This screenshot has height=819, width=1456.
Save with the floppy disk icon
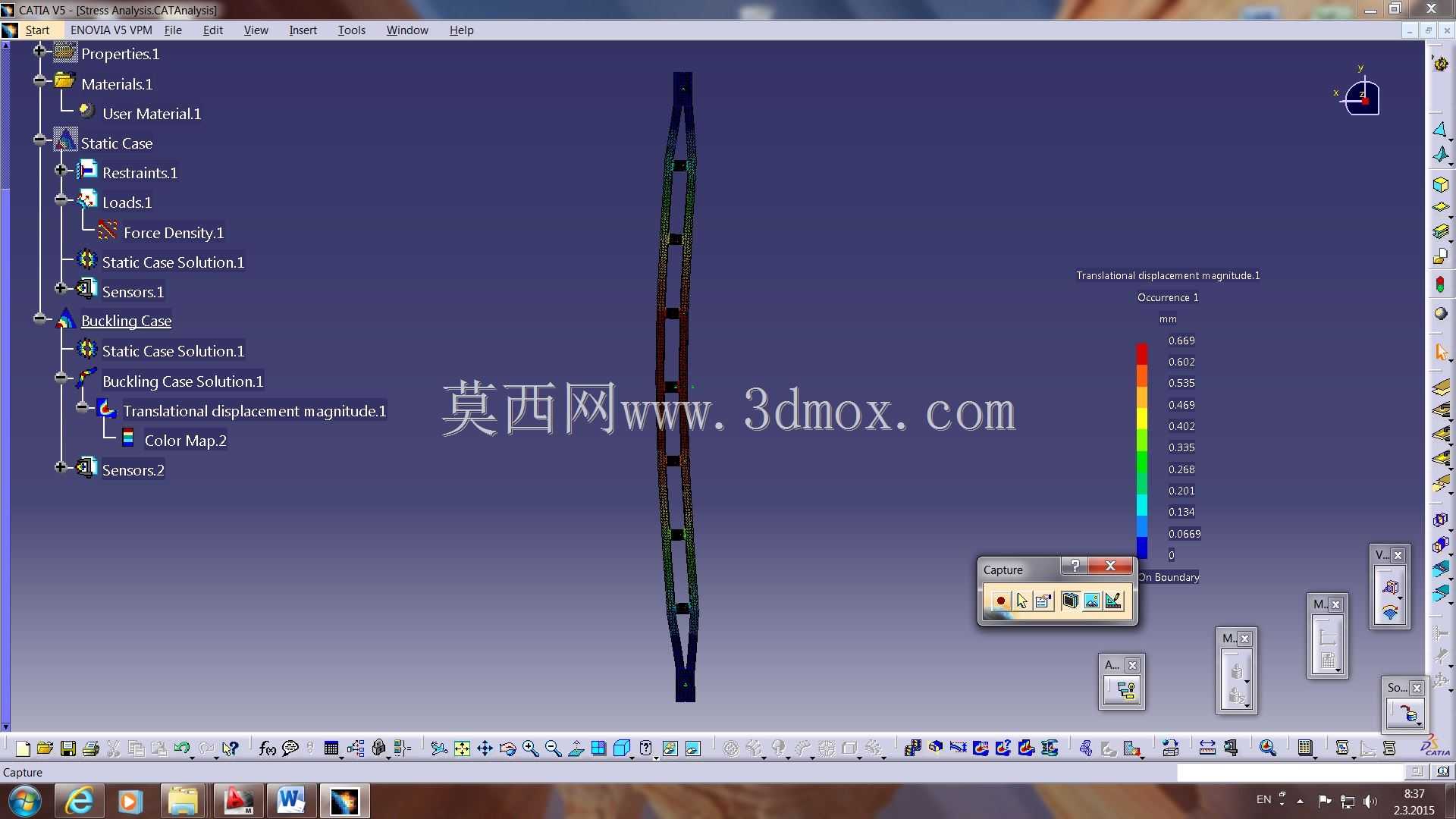coord(68,749)
